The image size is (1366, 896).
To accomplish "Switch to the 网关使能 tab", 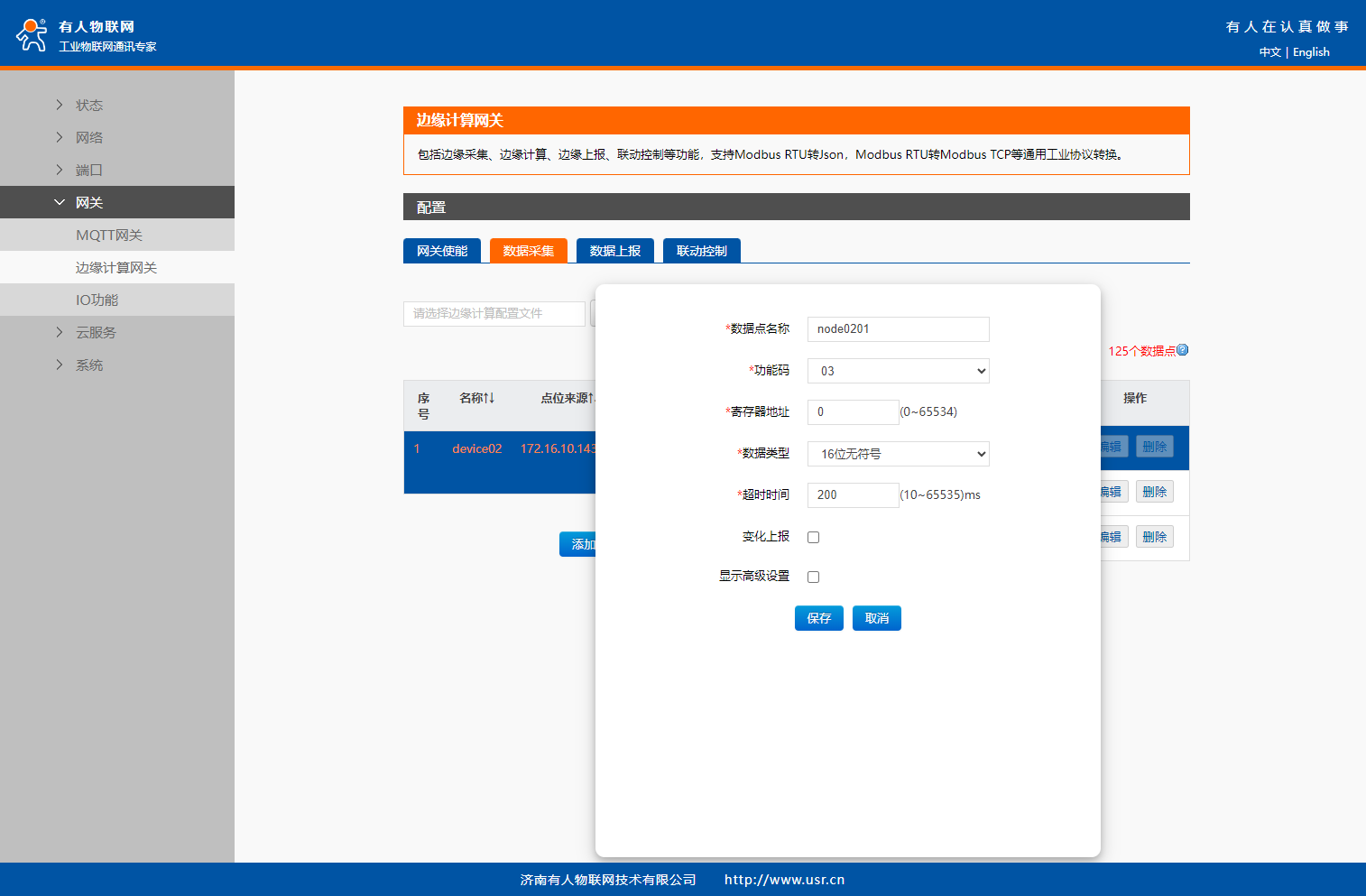I will click(x=442, y=251).
